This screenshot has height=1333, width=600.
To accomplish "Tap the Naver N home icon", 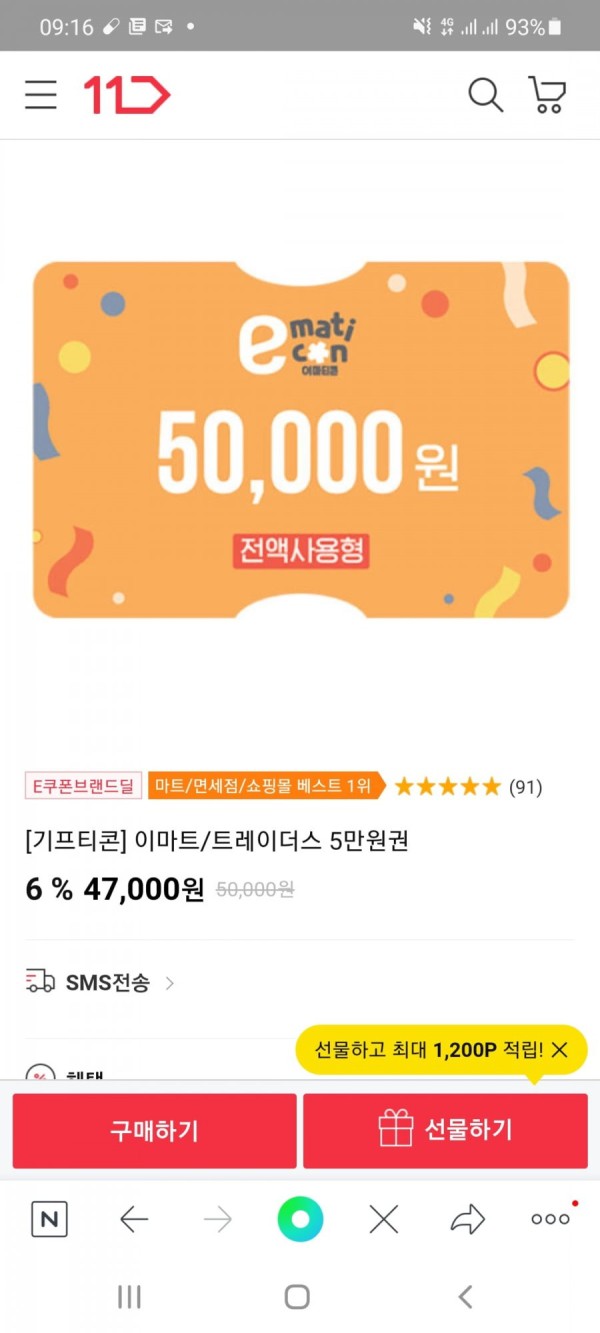I will pyautogui.click(x=49, y=1218).
